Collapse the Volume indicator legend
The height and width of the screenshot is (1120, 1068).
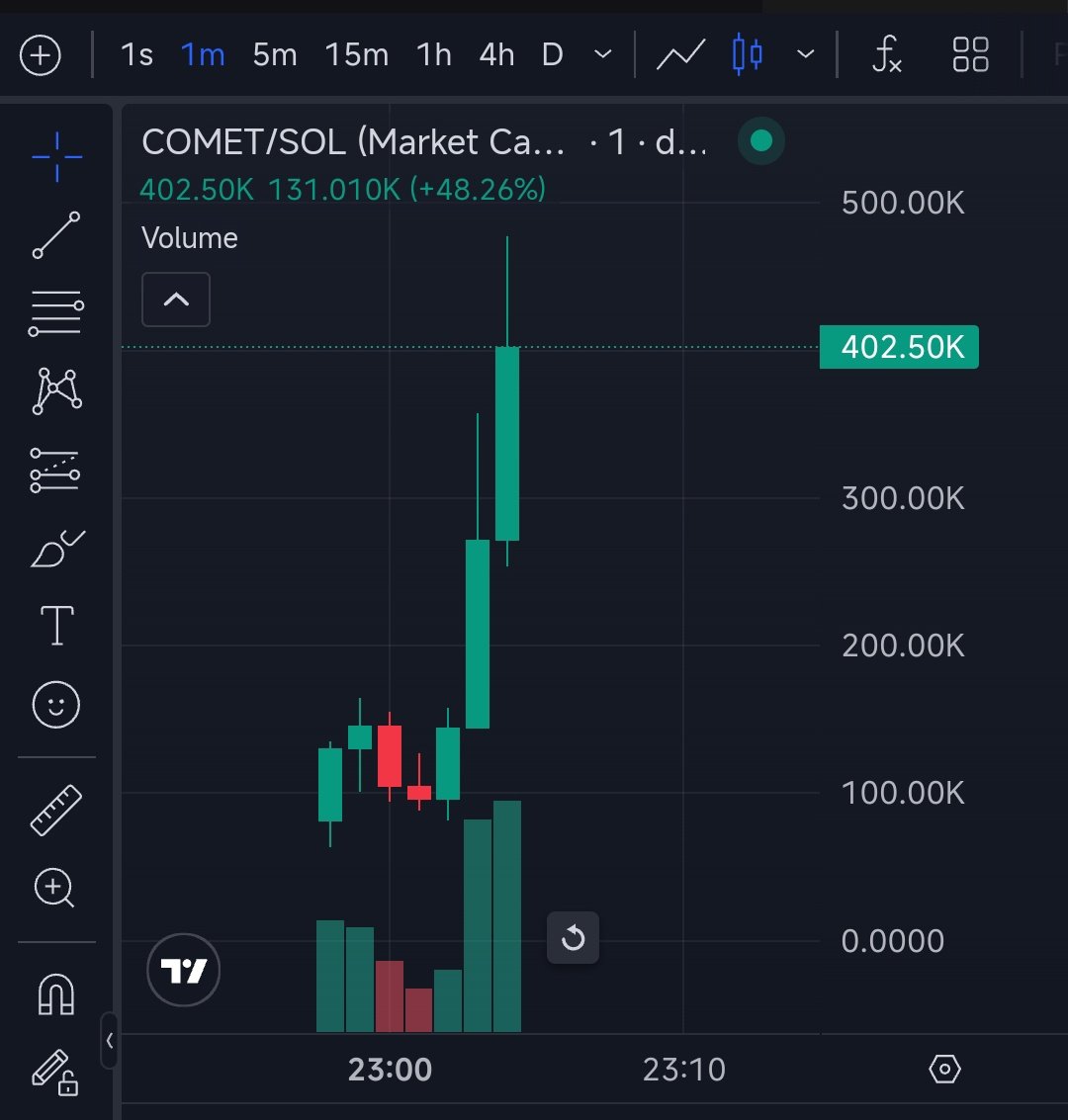(176, 299)
